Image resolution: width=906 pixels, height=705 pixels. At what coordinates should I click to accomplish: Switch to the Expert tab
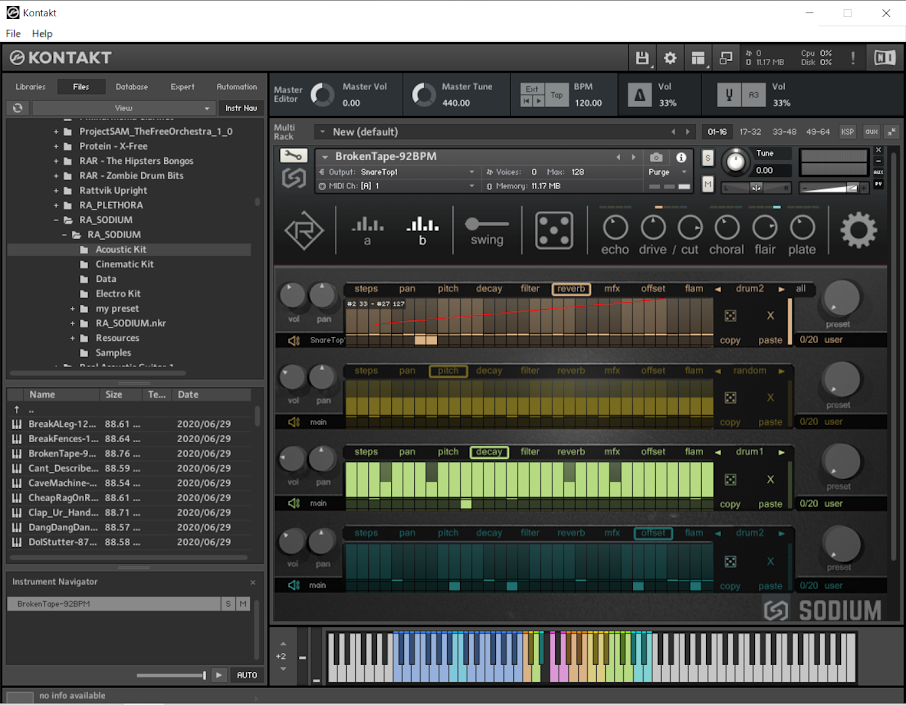click(x=183, y=87)
